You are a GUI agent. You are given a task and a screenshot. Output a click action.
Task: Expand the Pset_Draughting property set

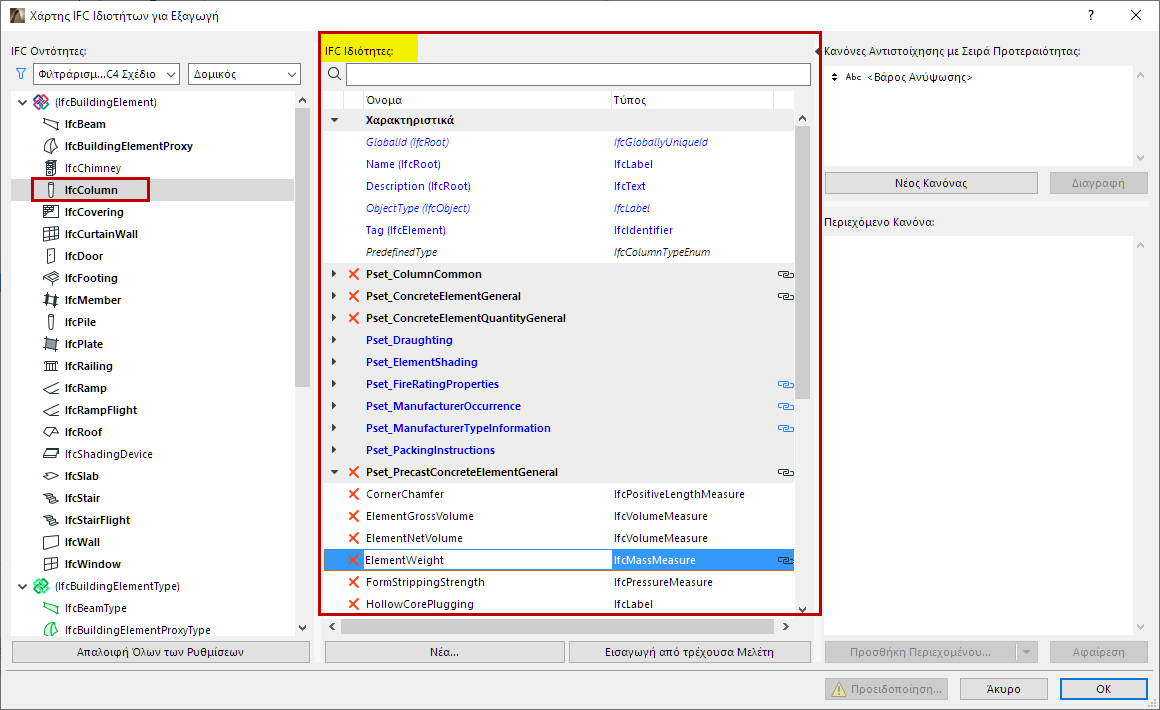point(334,340)
